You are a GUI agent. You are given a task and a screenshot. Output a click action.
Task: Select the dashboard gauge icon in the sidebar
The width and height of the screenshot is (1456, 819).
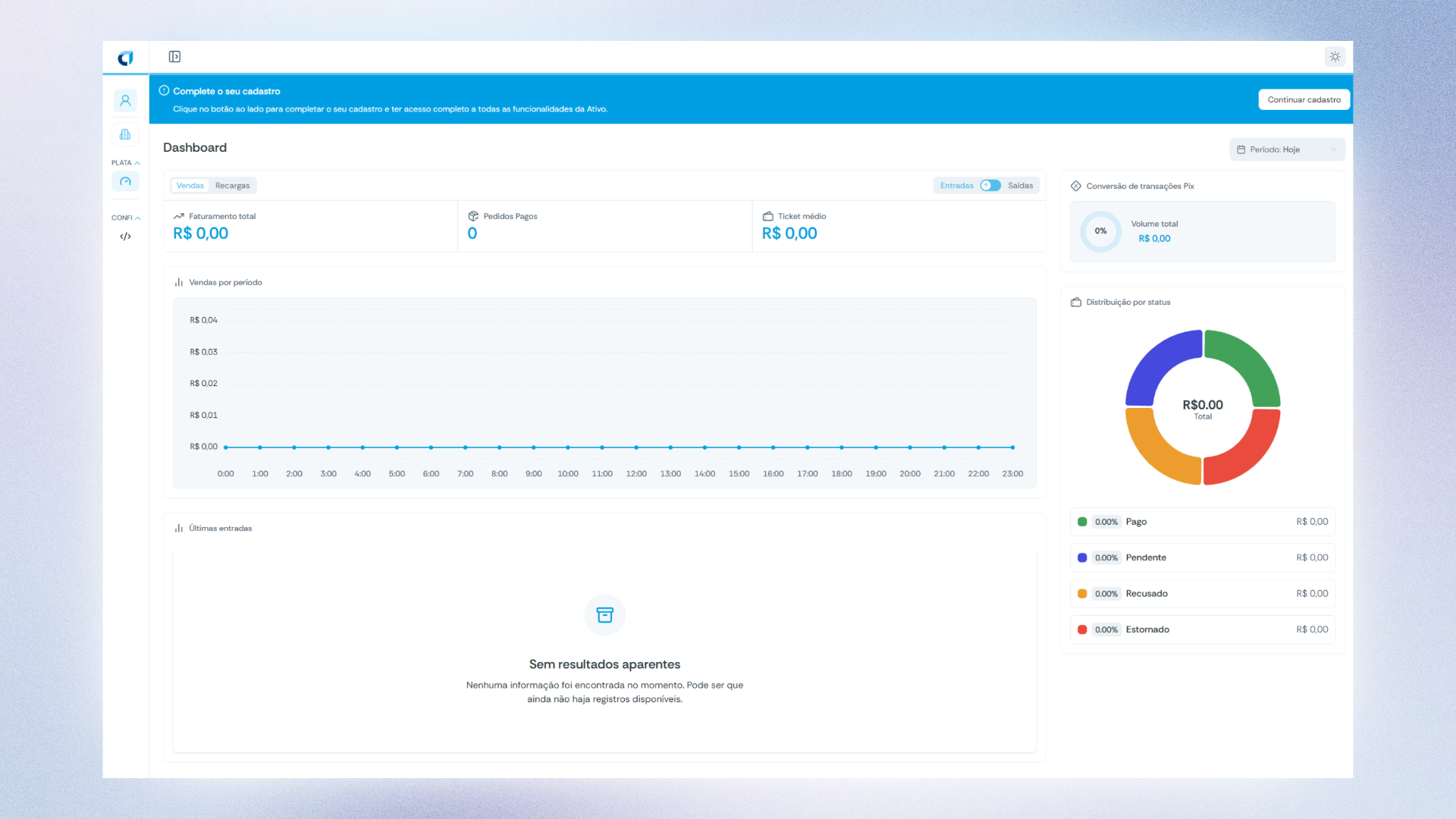[125, 182]
